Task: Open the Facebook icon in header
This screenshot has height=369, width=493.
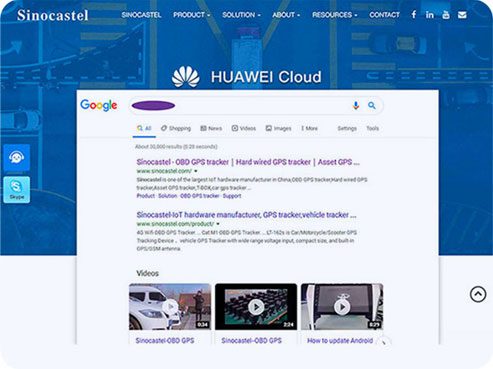Action: click(x=414, y=15)
